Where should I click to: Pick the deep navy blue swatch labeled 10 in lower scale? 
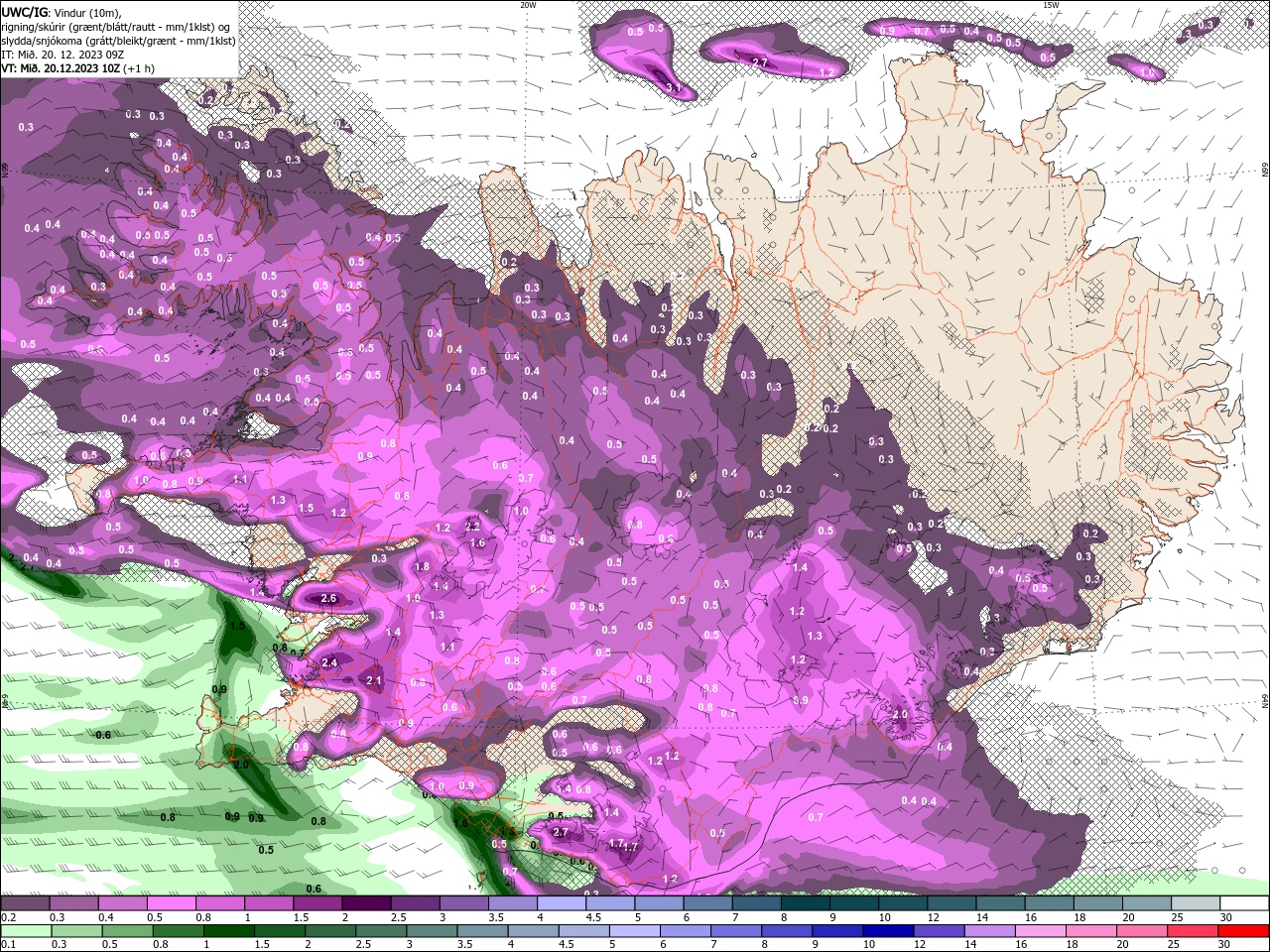[887, 931]
